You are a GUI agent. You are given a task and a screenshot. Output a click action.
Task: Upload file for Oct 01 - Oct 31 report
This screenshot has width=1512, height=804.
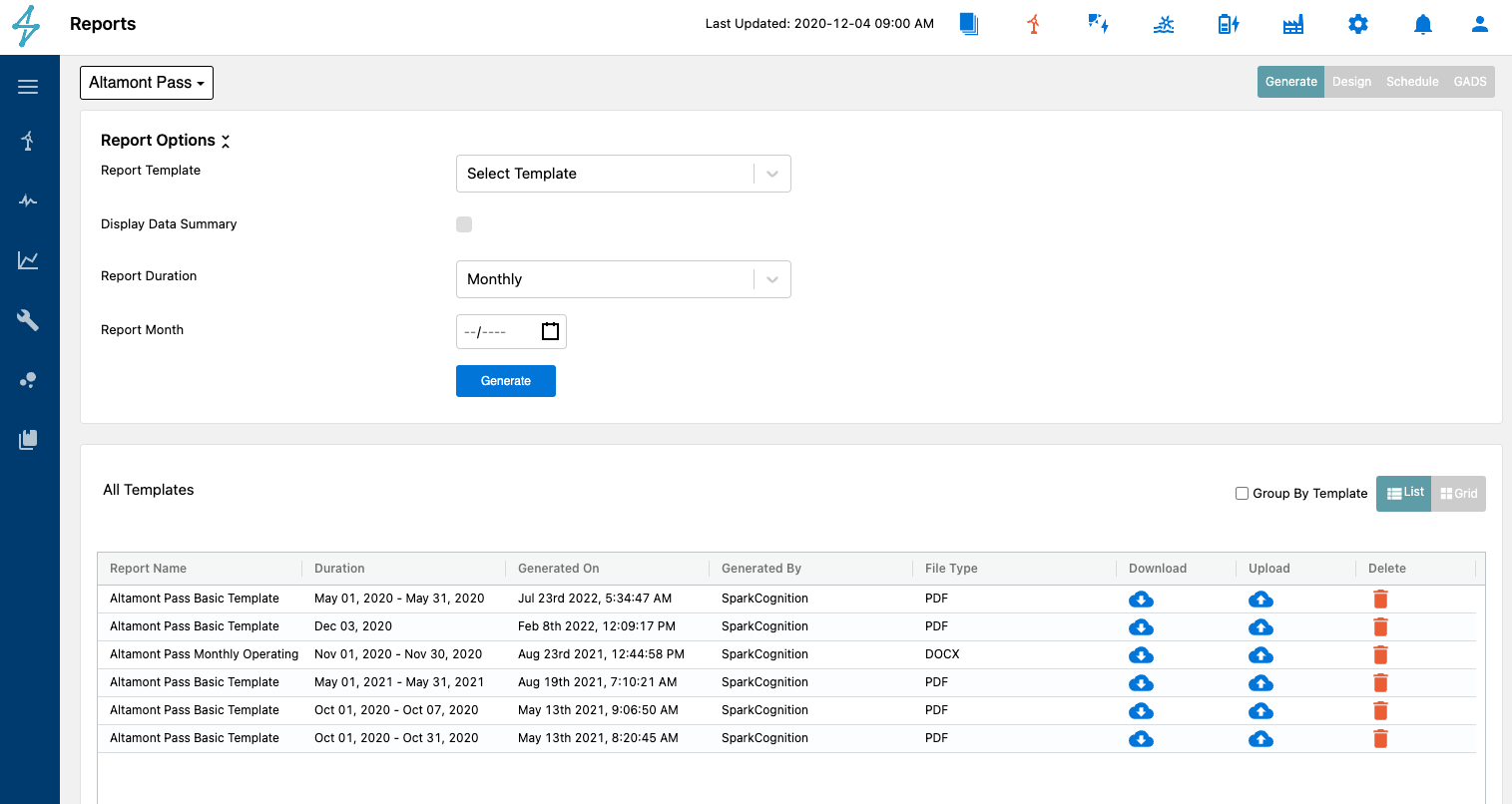pyautogui.click(x=1260, y=739)
